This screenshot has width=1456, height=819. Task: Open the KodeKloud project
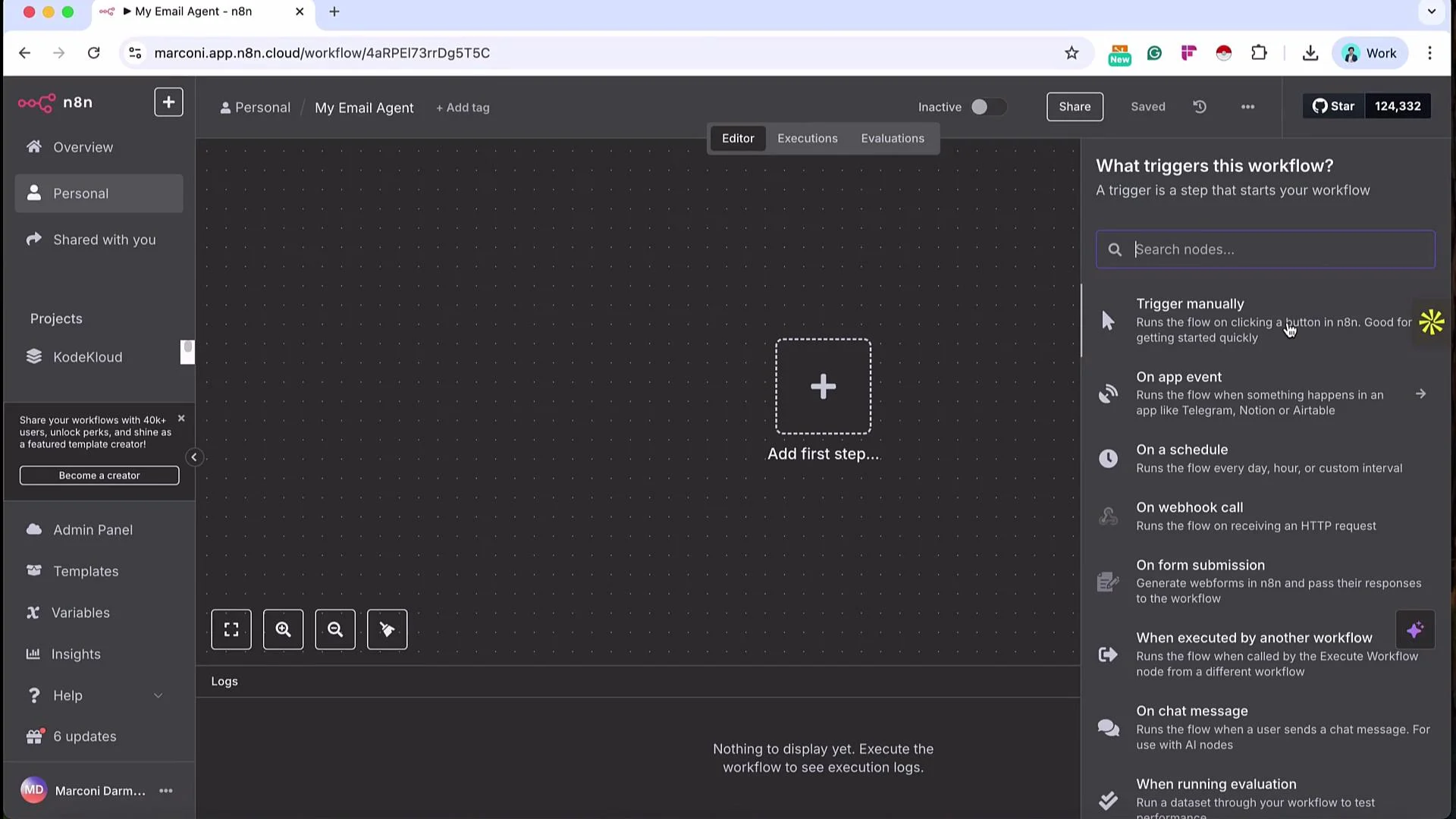pos(87,357)
